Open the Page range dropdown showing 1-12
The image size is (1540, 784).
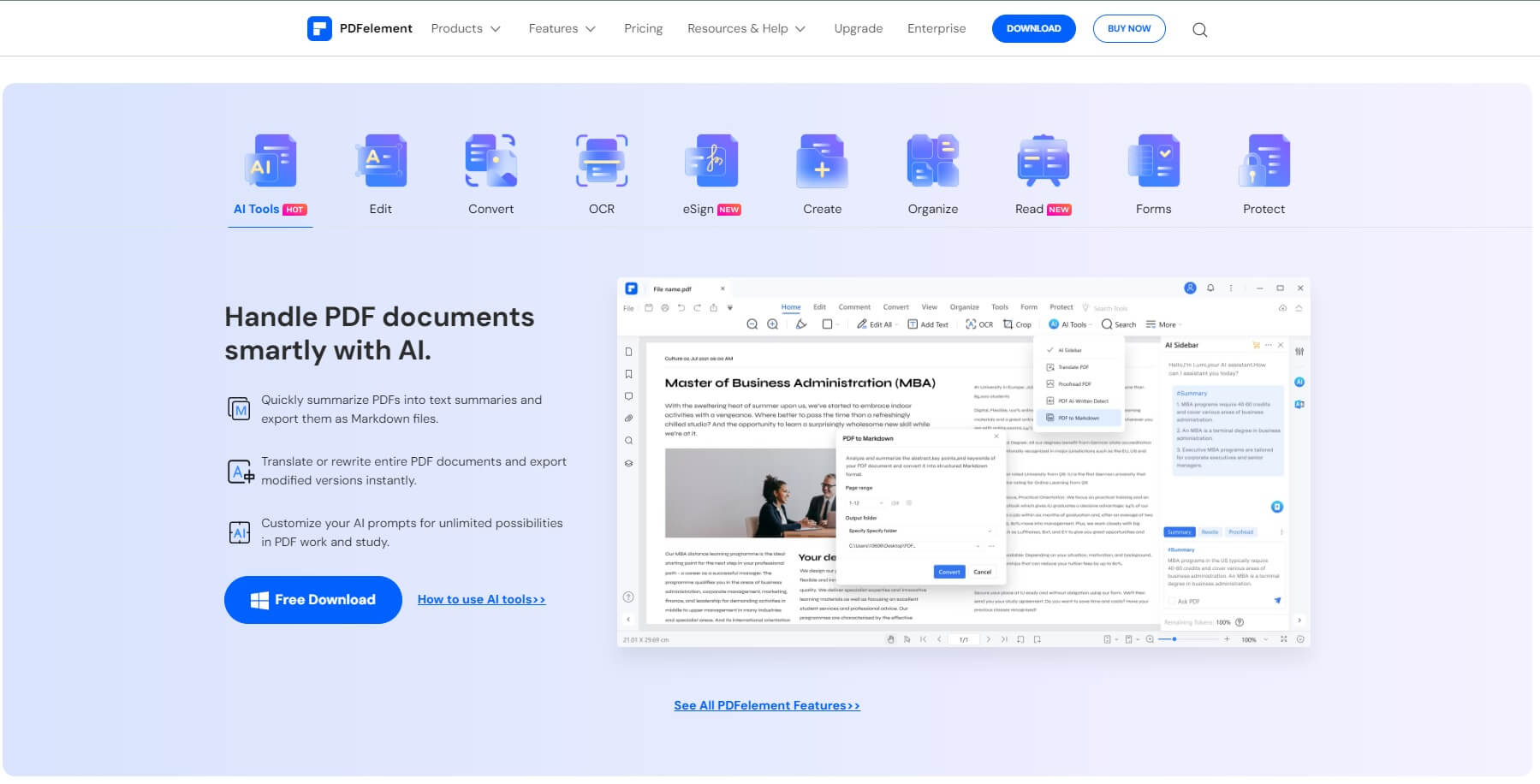(865, 503)
